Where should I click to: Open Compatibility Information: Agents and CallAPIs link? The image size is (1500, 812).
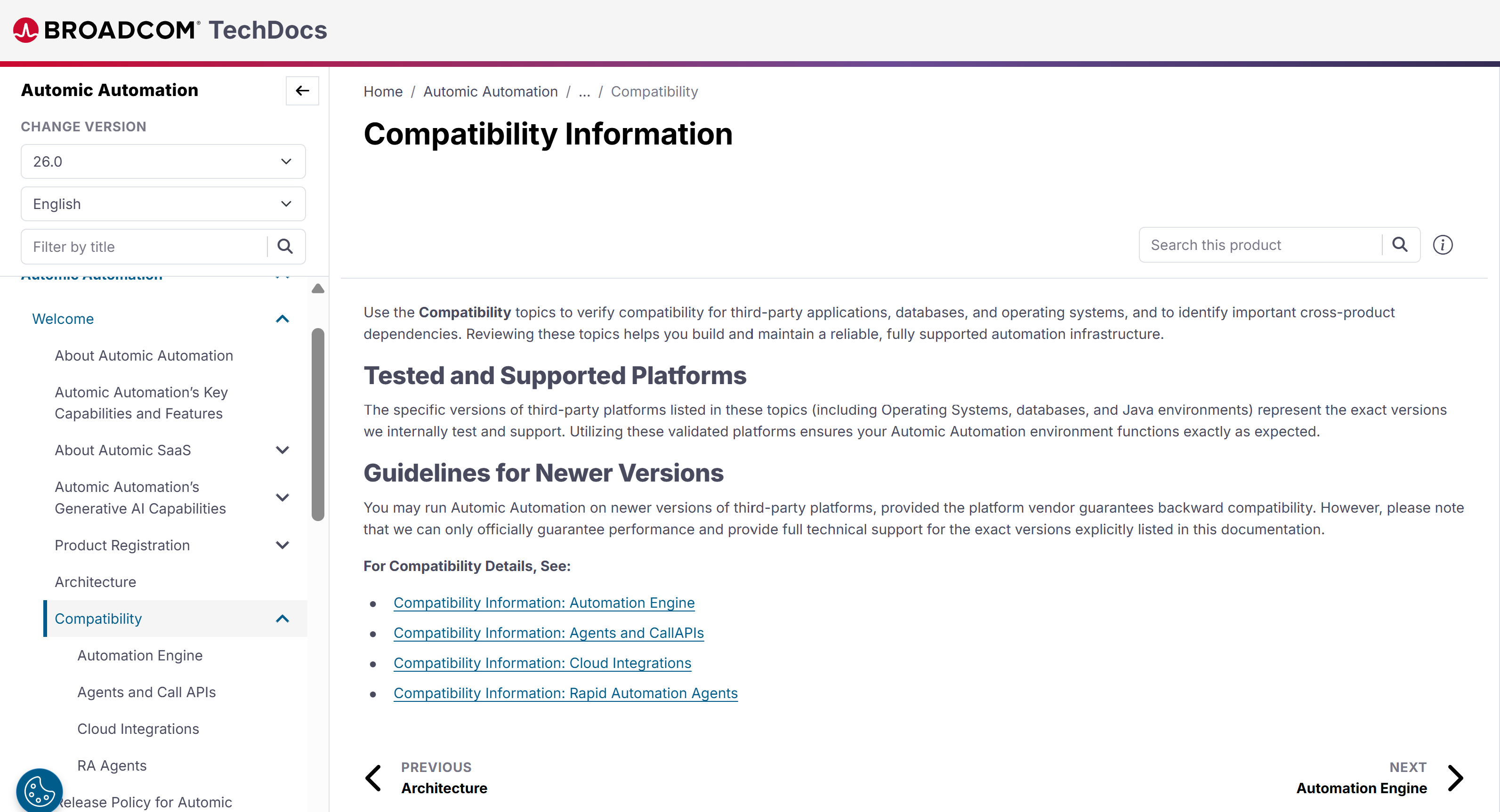(x=548, y=633)
